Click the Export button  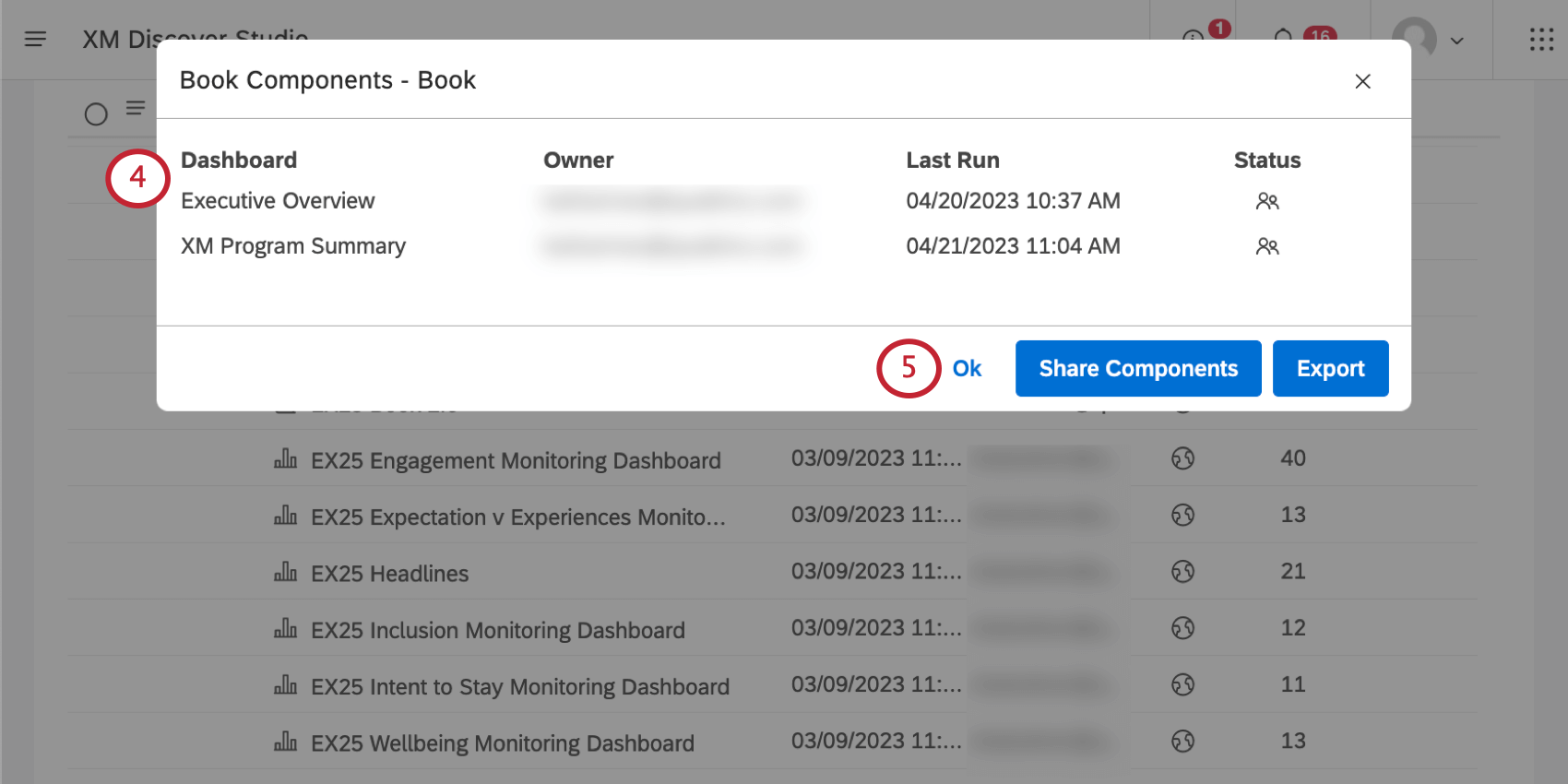[x=1330, y=369]
